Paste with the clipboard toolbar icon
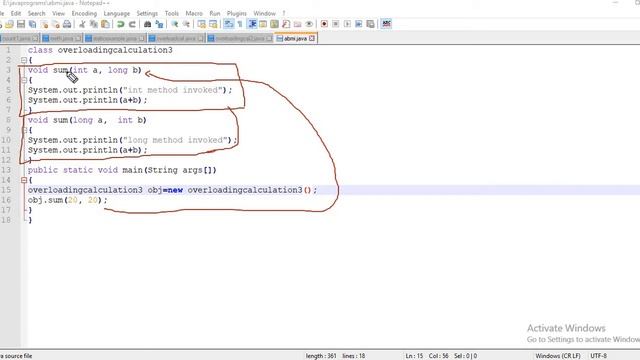640x360 pixels. pyautogui.click(x=105, y=24)
